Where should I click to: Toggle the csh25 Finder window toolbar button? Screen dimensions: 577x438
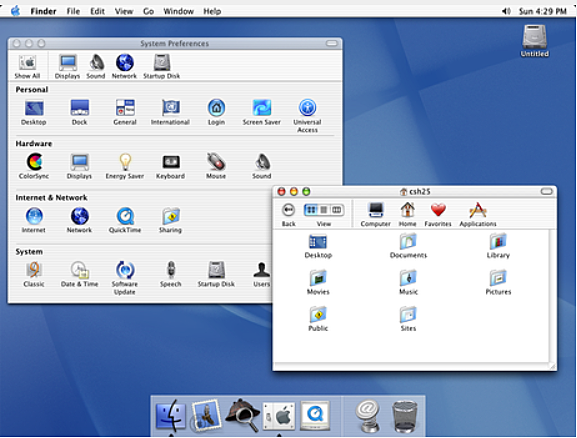(x=547, y=191)
